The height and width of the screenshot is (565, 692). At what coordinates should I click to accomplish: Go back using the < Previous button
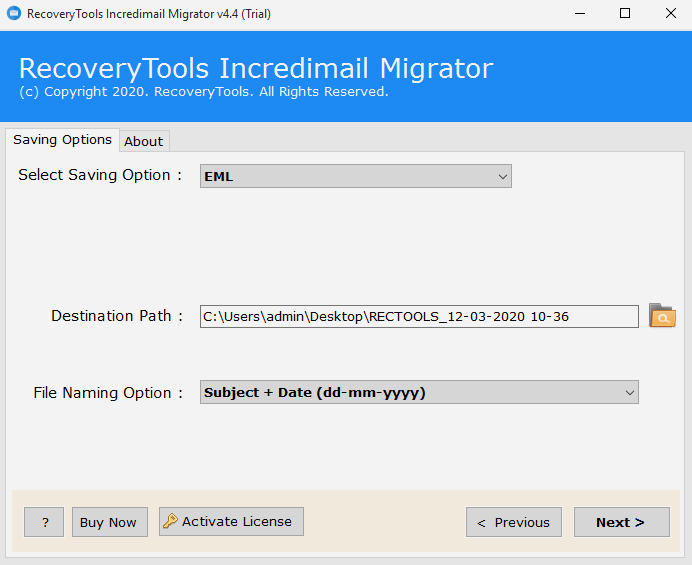point(513,522)
